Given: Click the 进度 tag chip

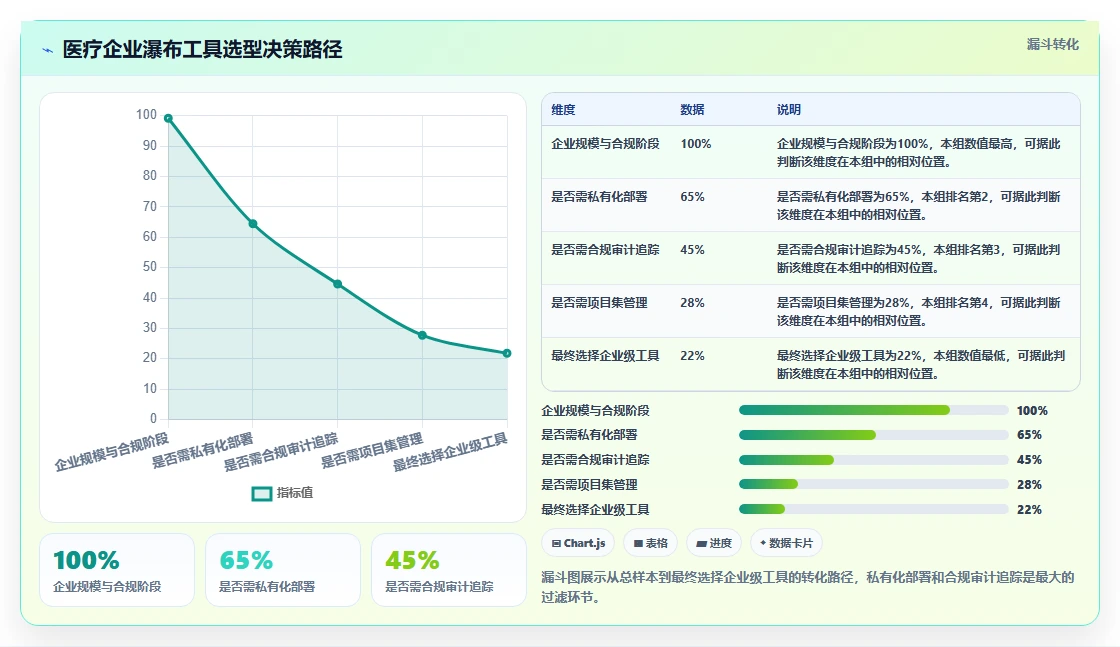Looking at the screenshot, I should click(714, 543).
